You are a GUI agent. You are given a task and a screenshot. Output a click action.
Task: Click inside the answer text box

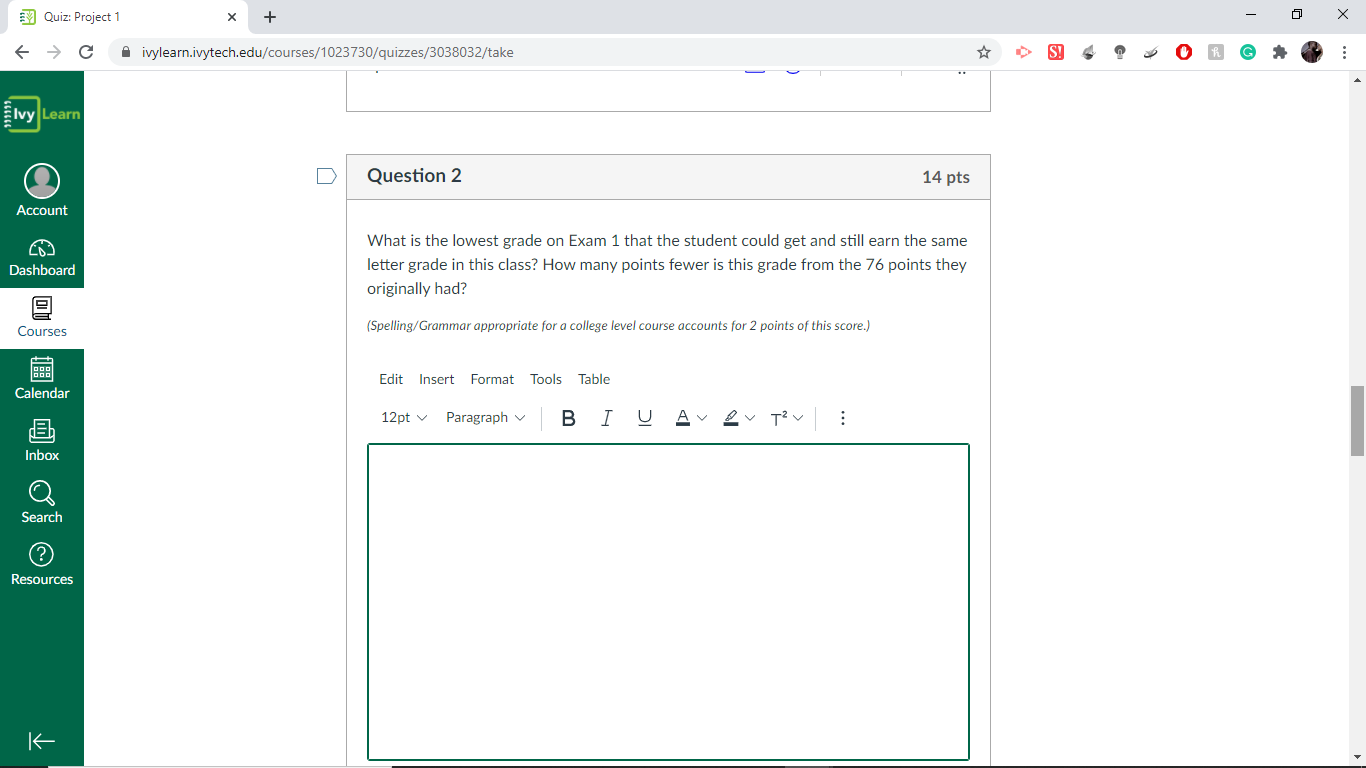tap(668, 600)
